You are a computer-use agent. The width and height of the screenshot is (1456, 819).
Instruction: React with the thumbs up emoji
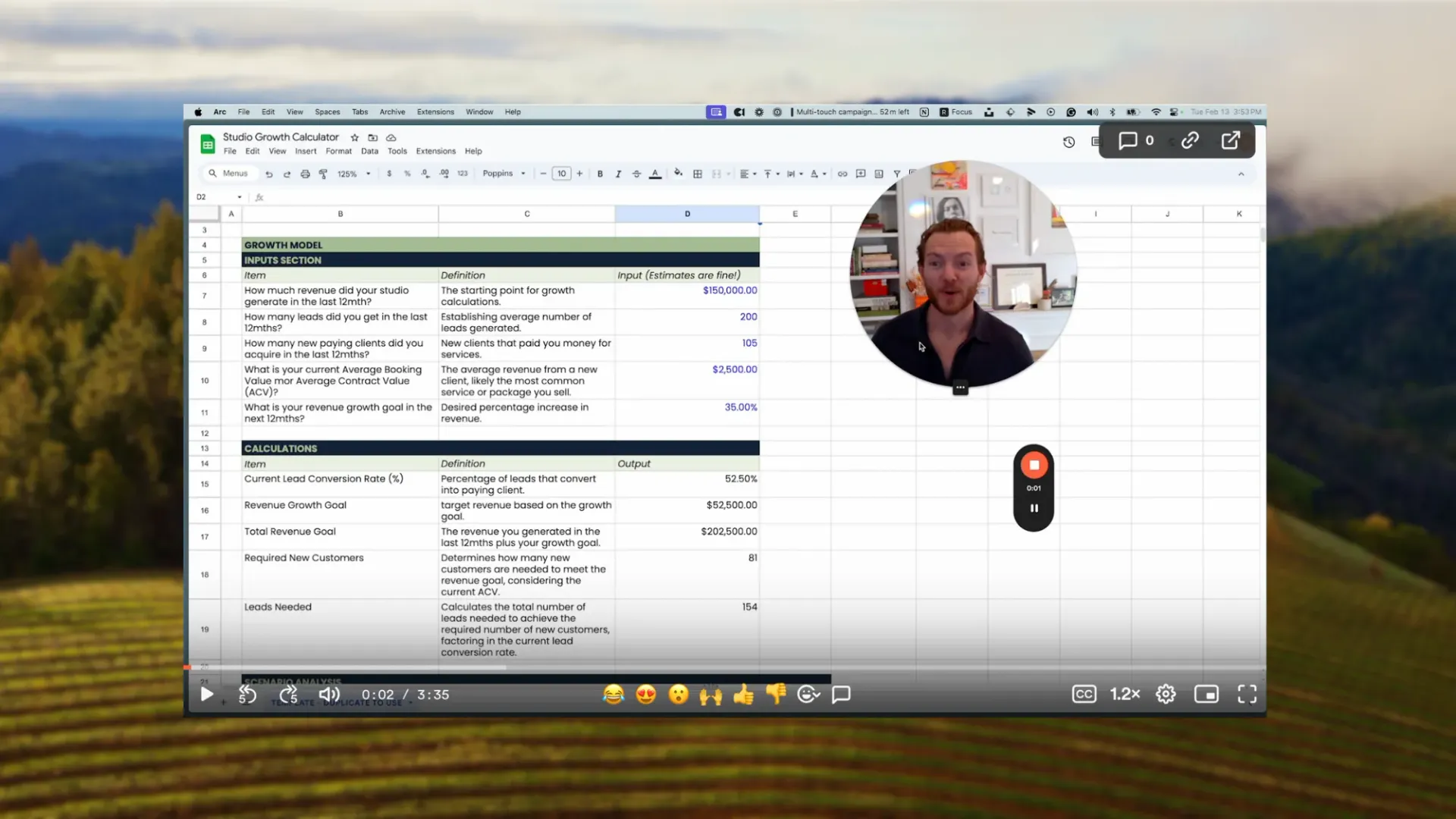(744, 694)
